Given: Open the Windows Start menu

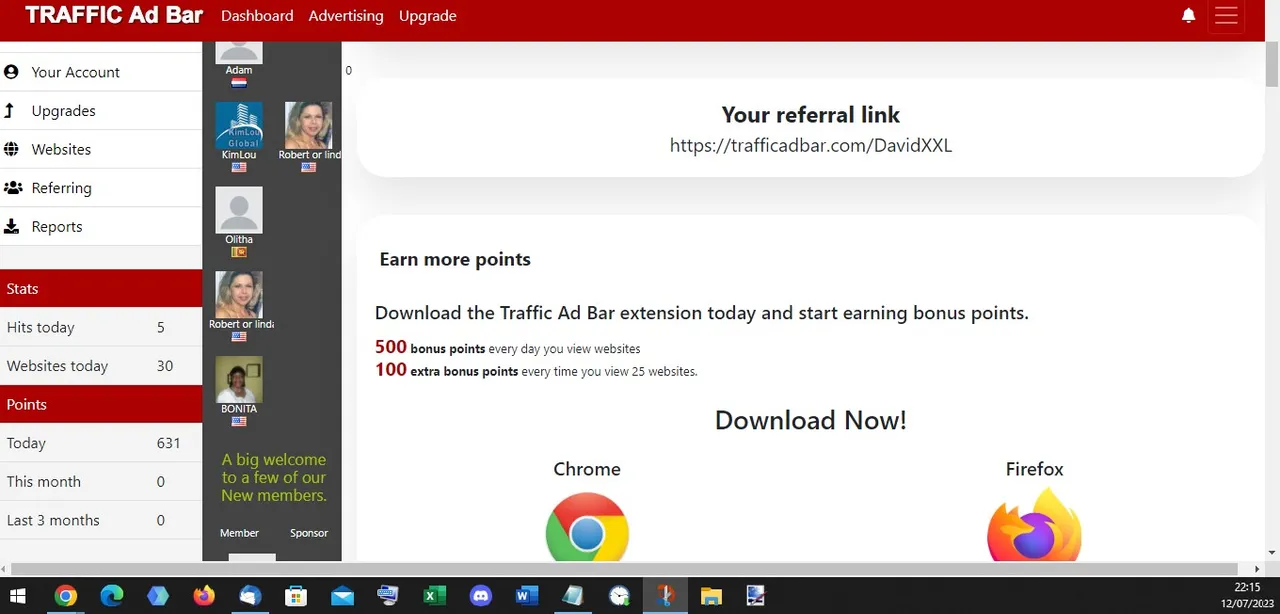Looking at the screenshot, I should pyautogui.click(x=18, y=596).
